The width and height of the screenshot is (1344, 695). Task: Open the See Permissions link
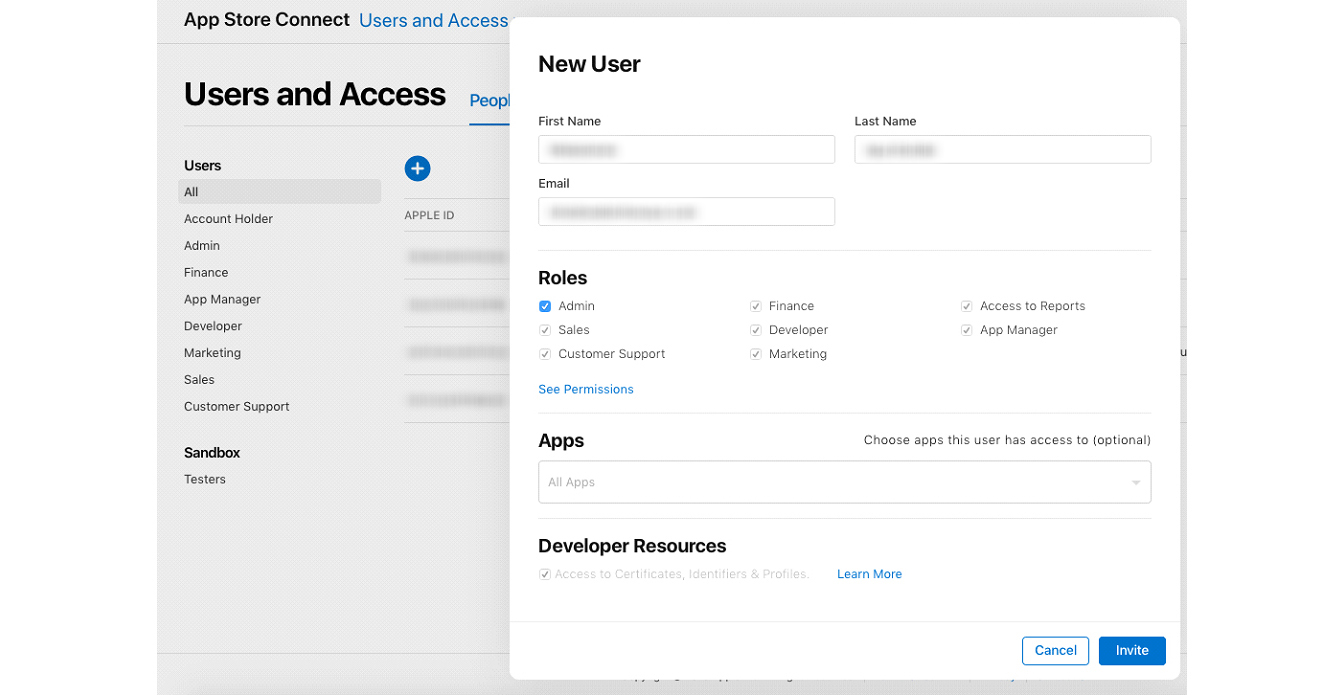point(586,390)
